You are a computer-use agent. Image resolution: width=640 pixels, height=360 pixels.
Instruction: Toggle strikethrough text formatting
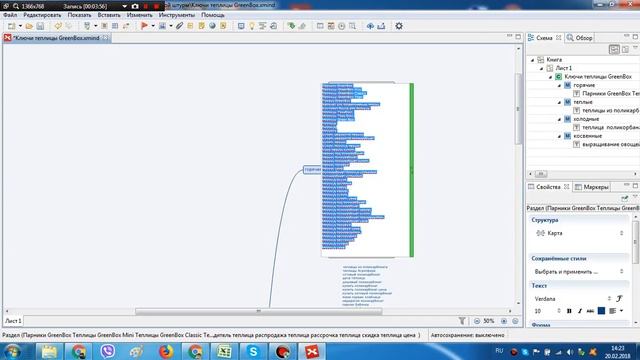coord(590,311)
